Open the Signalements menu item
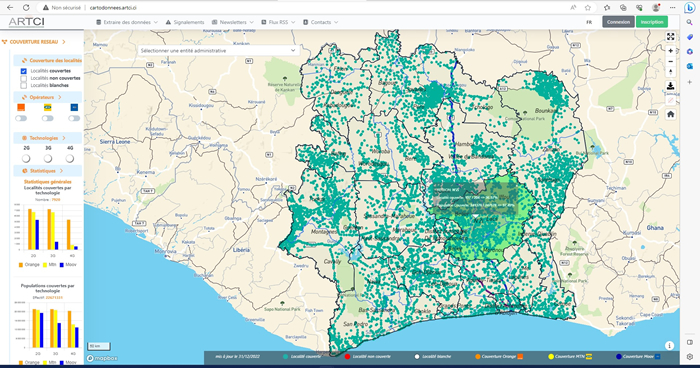Viewport: 700px width, 368px height. click(185, 22)
